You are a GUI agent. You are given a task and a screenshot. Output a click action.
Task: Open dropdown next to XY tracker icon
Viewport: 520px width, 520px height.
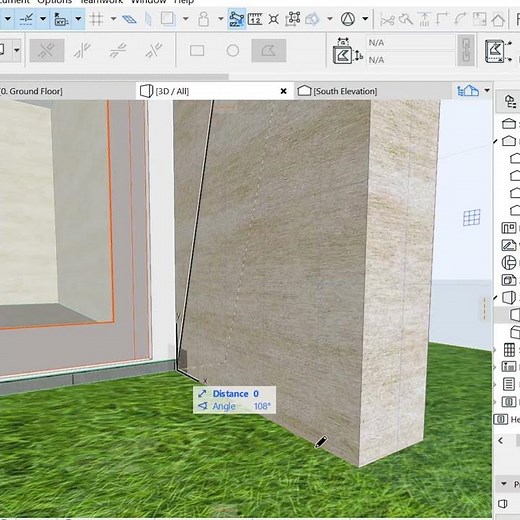click(x=78, y=19)
